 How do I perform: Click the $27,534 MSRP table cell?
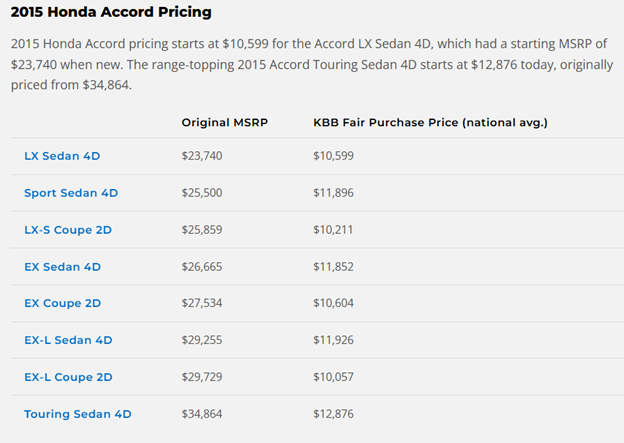tap(201, 303)
